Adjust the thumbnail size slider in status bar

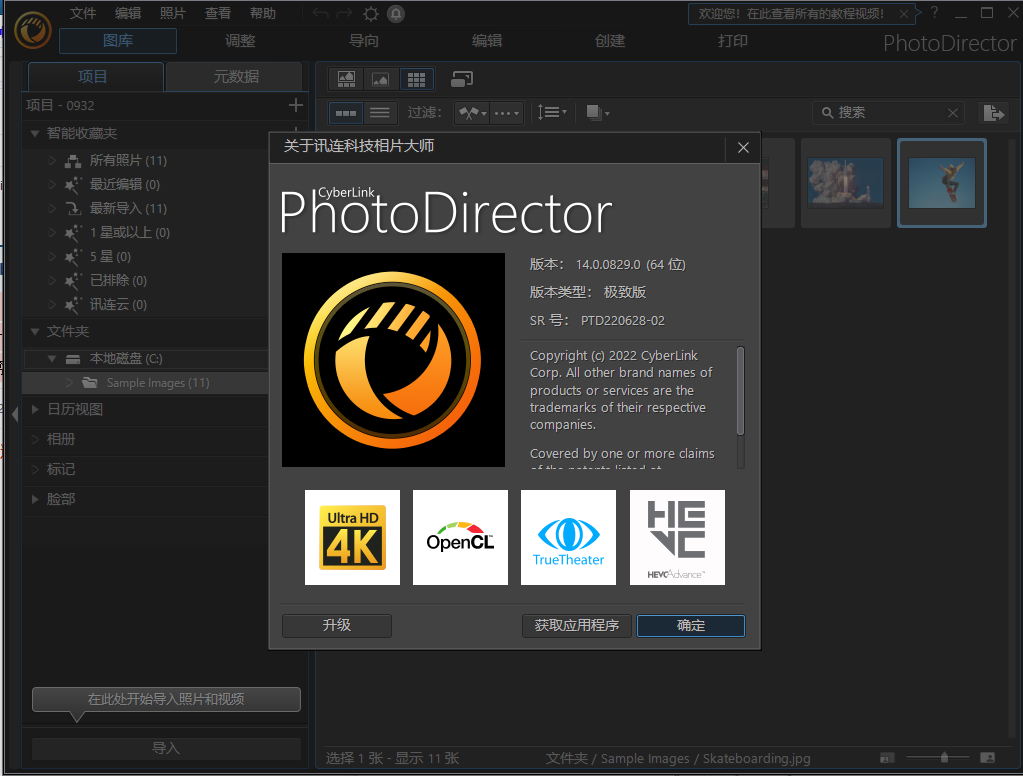944,758
